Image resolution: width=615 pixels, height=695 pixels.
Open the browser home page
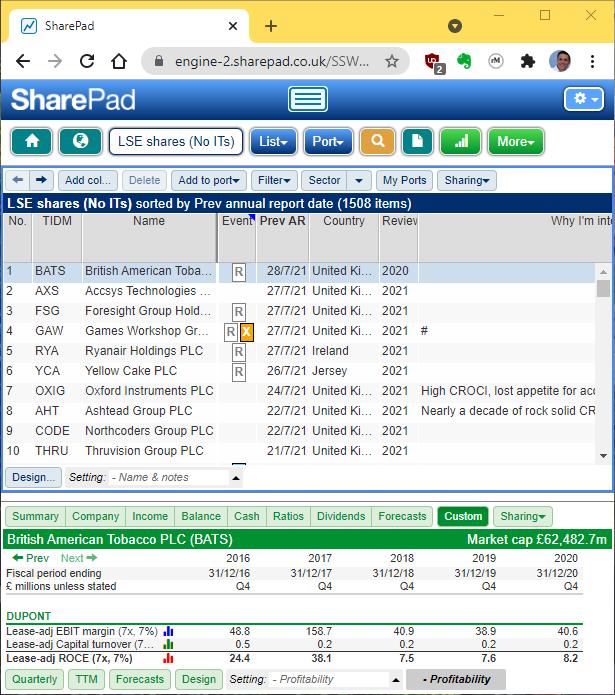click(x=119, y=61)
